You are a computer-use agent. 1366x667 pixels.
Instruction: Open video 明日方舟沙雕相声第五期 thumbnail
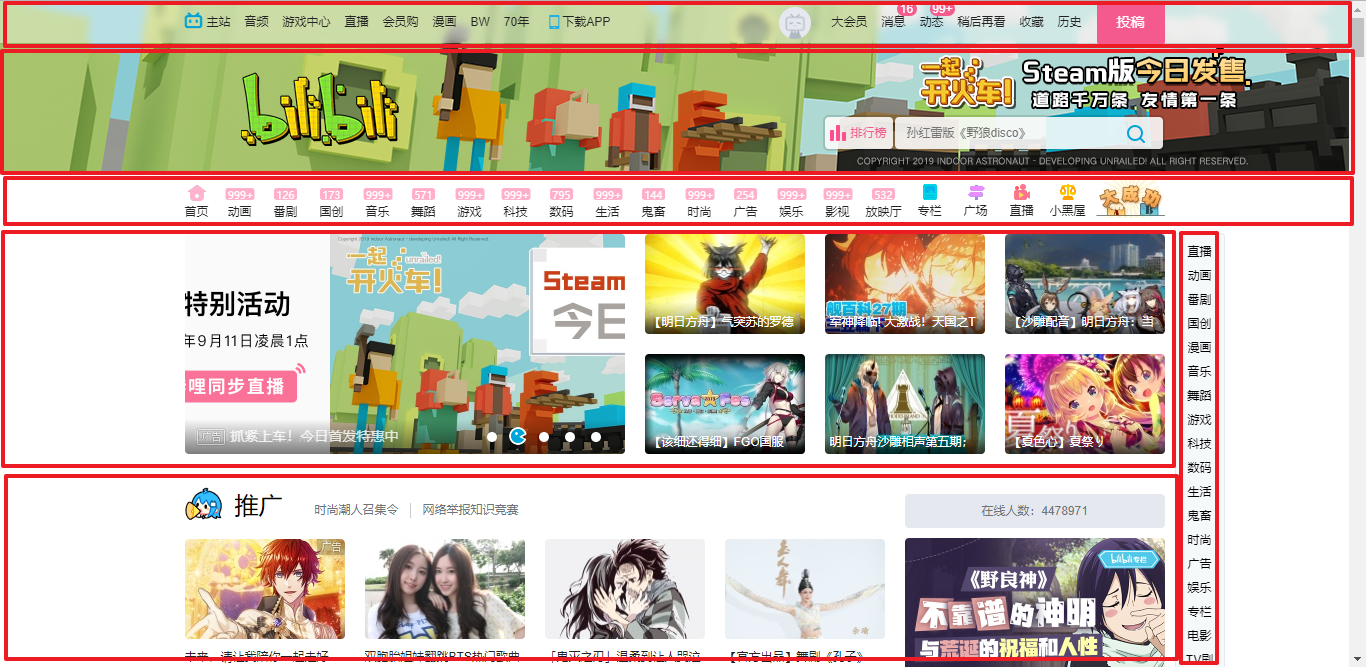click(x=905, y=404)
